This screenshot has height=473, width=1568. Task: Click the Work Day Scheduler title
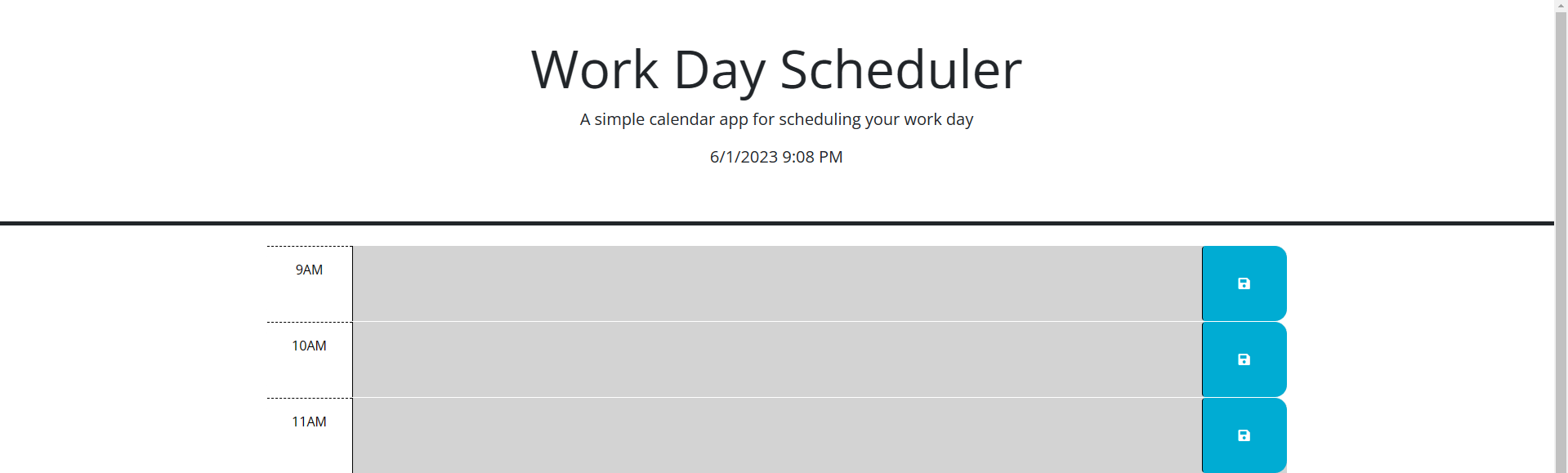pyautogui.click(x=775, y=69)
